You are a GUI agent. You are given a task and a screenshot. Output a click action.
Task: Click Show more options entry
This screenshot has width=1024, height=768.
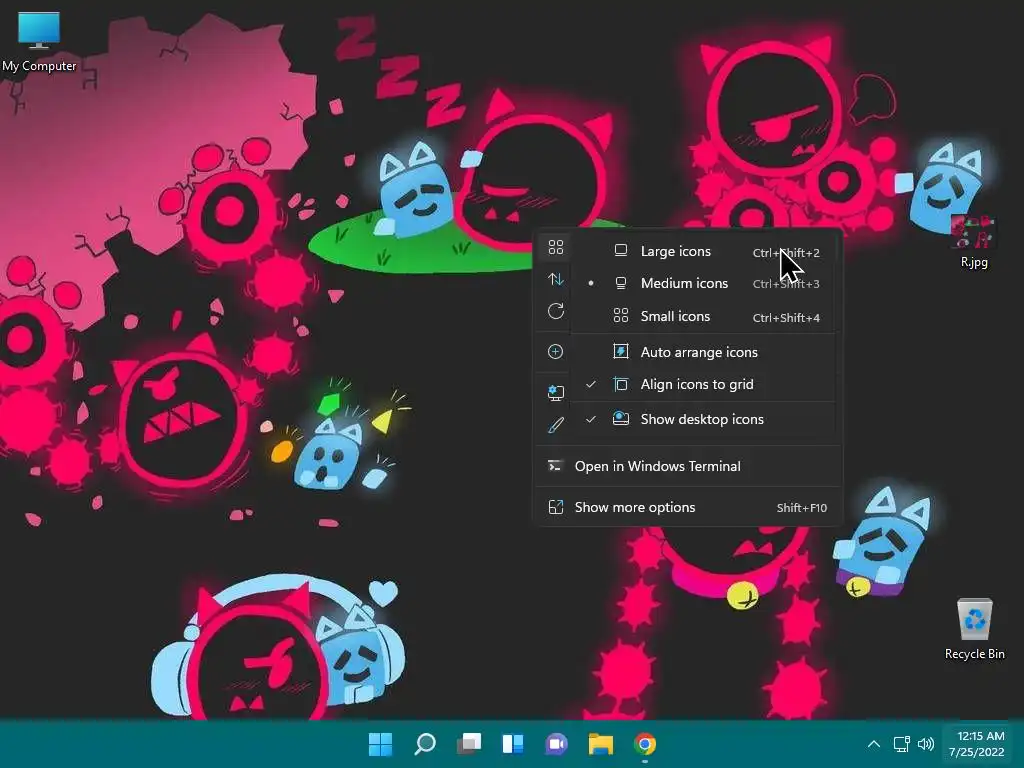point(688,507)
